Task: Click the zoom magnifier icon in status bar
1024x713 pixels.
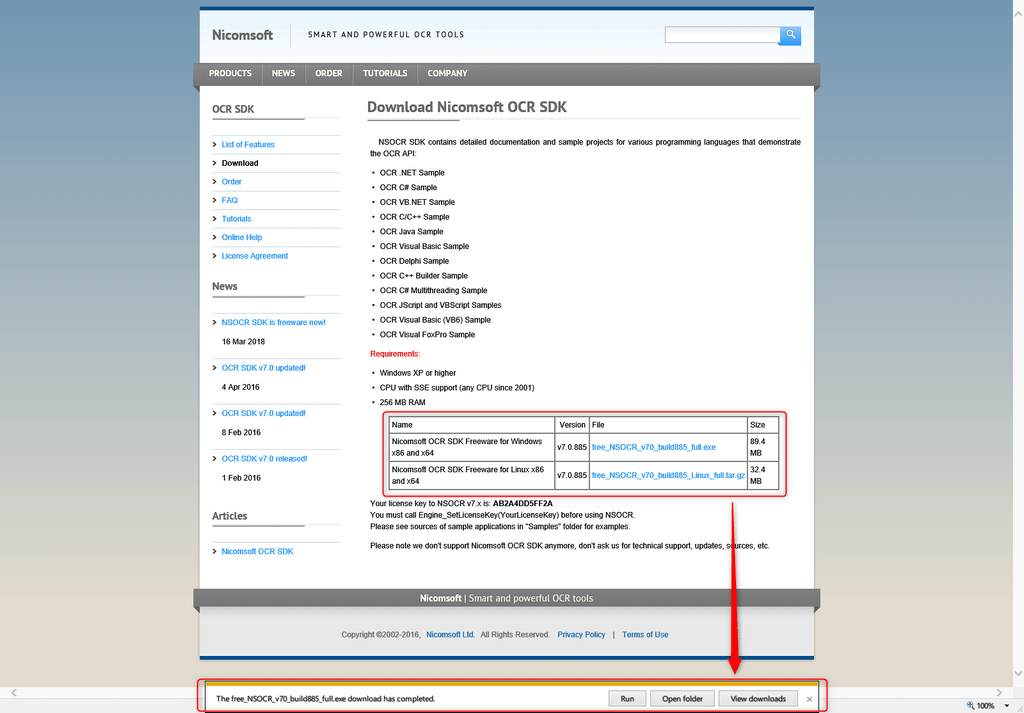Action: 971,705
